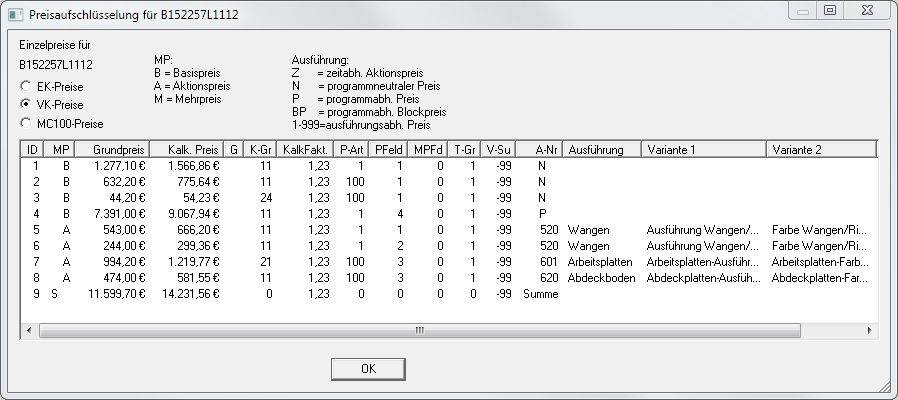This screenshot has height=400, width=898.
Task: Close the Preisaufschlüsselung dialog
Action: pyautogui.click(x=867, y=10)
